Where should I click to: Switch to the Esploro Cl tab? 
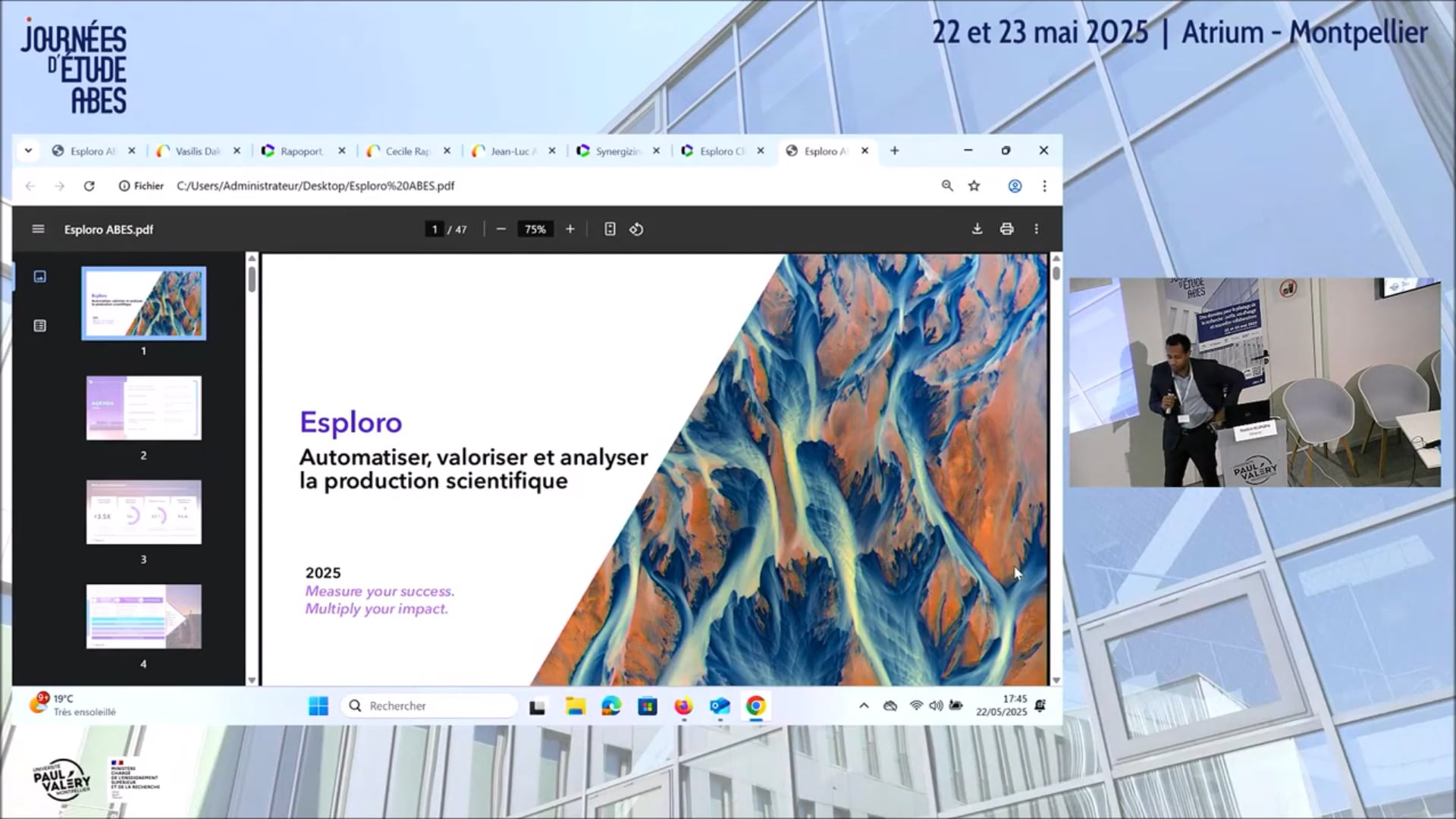722,151
